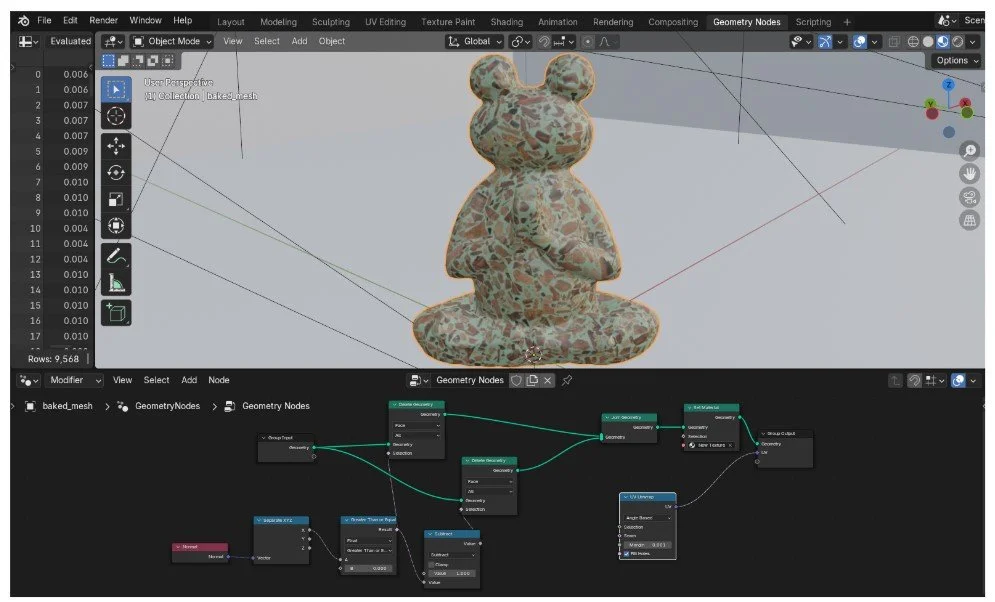The image size is (995, 602).
Task: Click GeometryNodes modifier in breadcrumb
Action: (168, 406)
